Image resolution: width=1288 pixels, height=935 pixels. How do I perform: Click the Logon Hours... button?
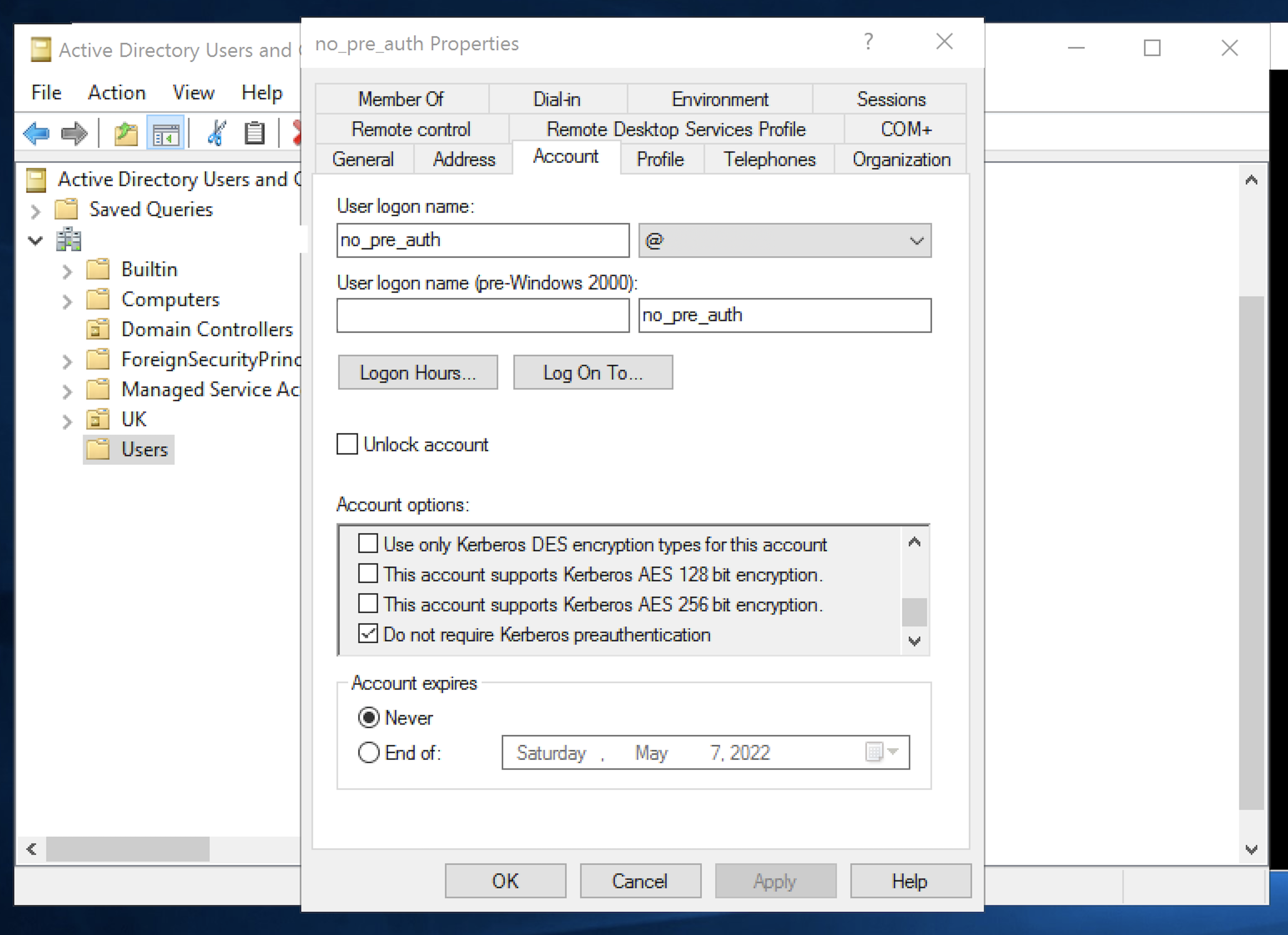tap(418, 372)
